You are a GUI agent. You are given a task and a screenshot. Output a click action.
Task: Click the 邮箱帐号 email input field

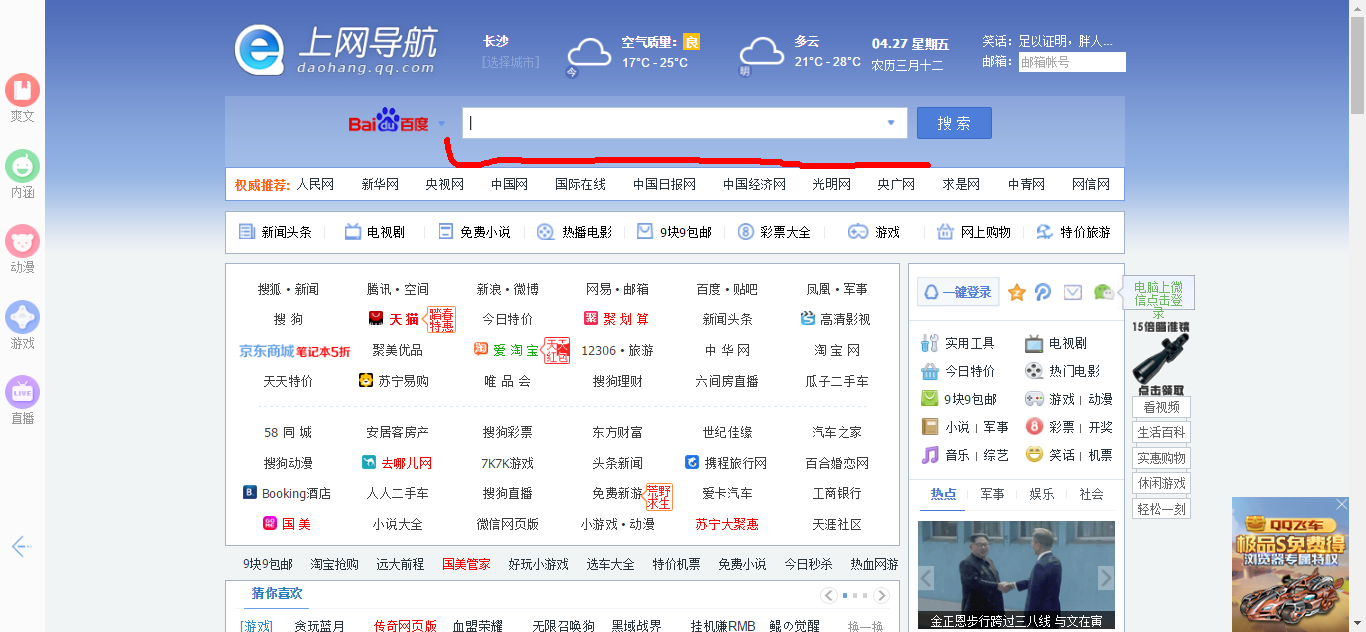[1072, 62]
